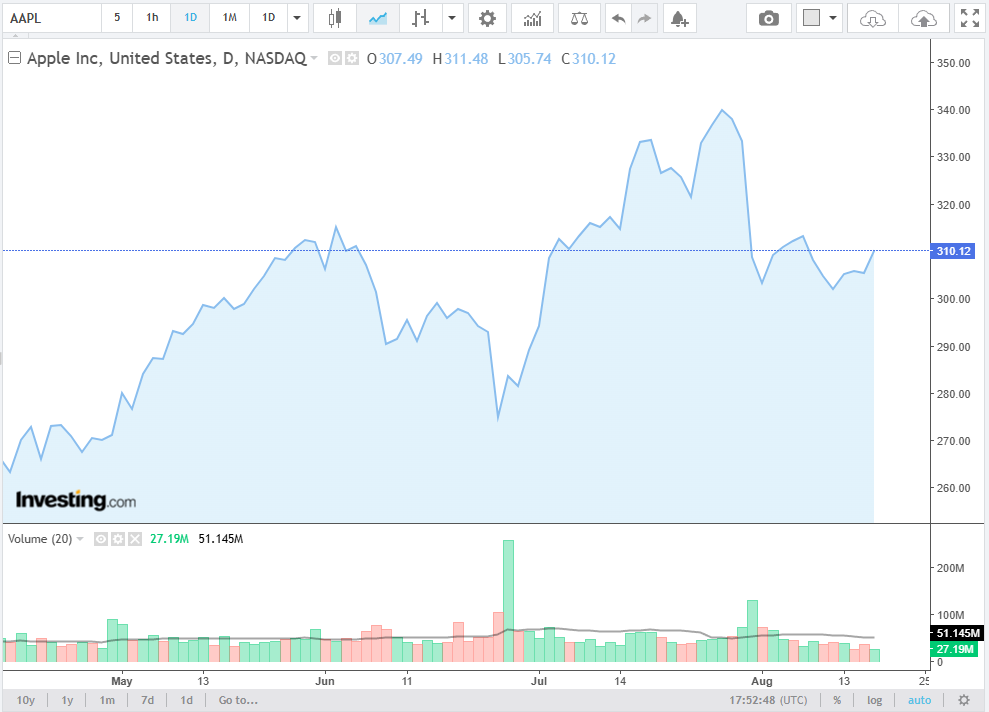Switch to area chart style
This screenshot has width=989, height=712.
(x=378, y=18)
